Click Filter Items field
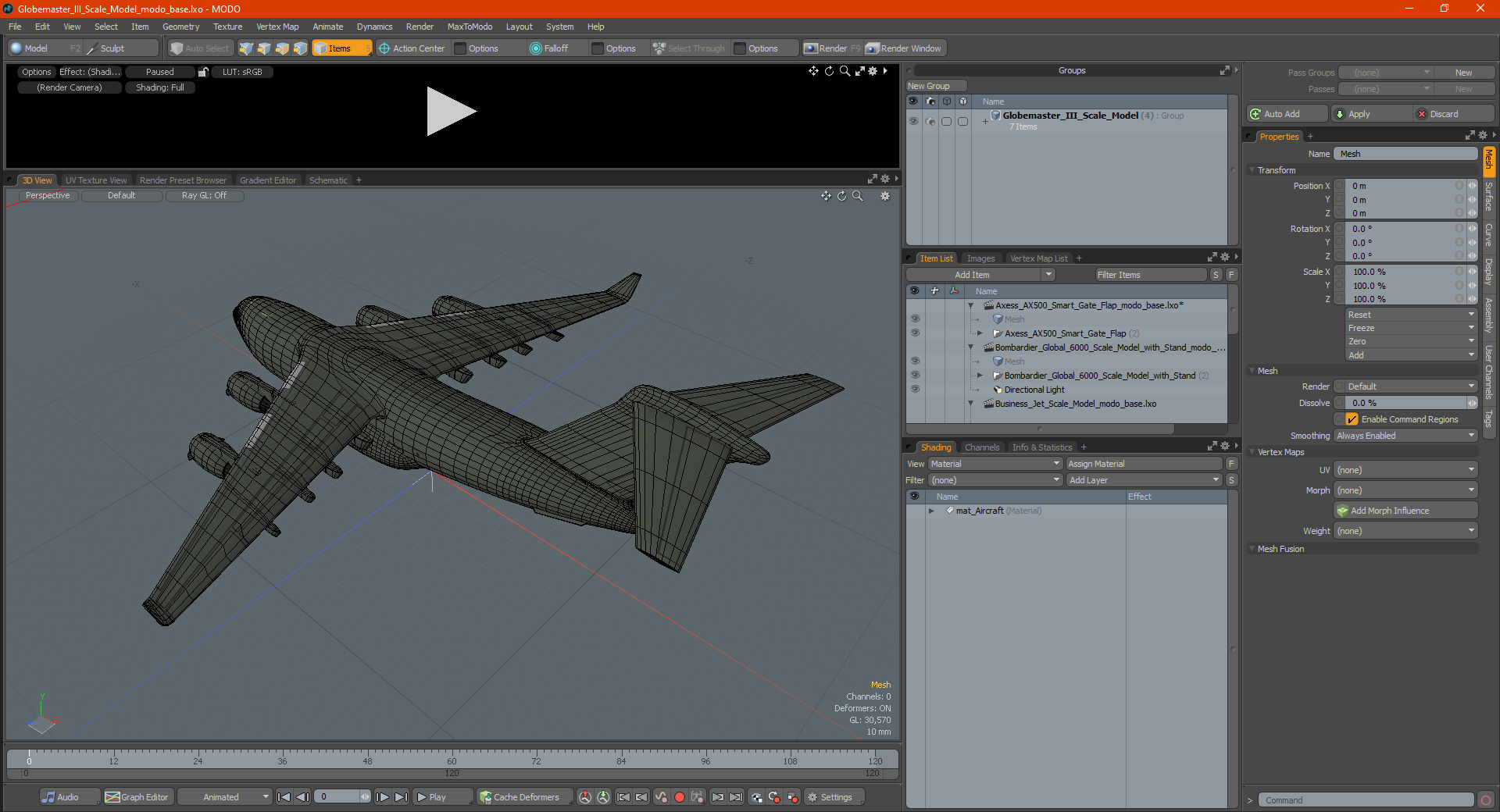The height and width of the screenshot is (812, 1500). pyautogui.click(x=1151, y=275)
